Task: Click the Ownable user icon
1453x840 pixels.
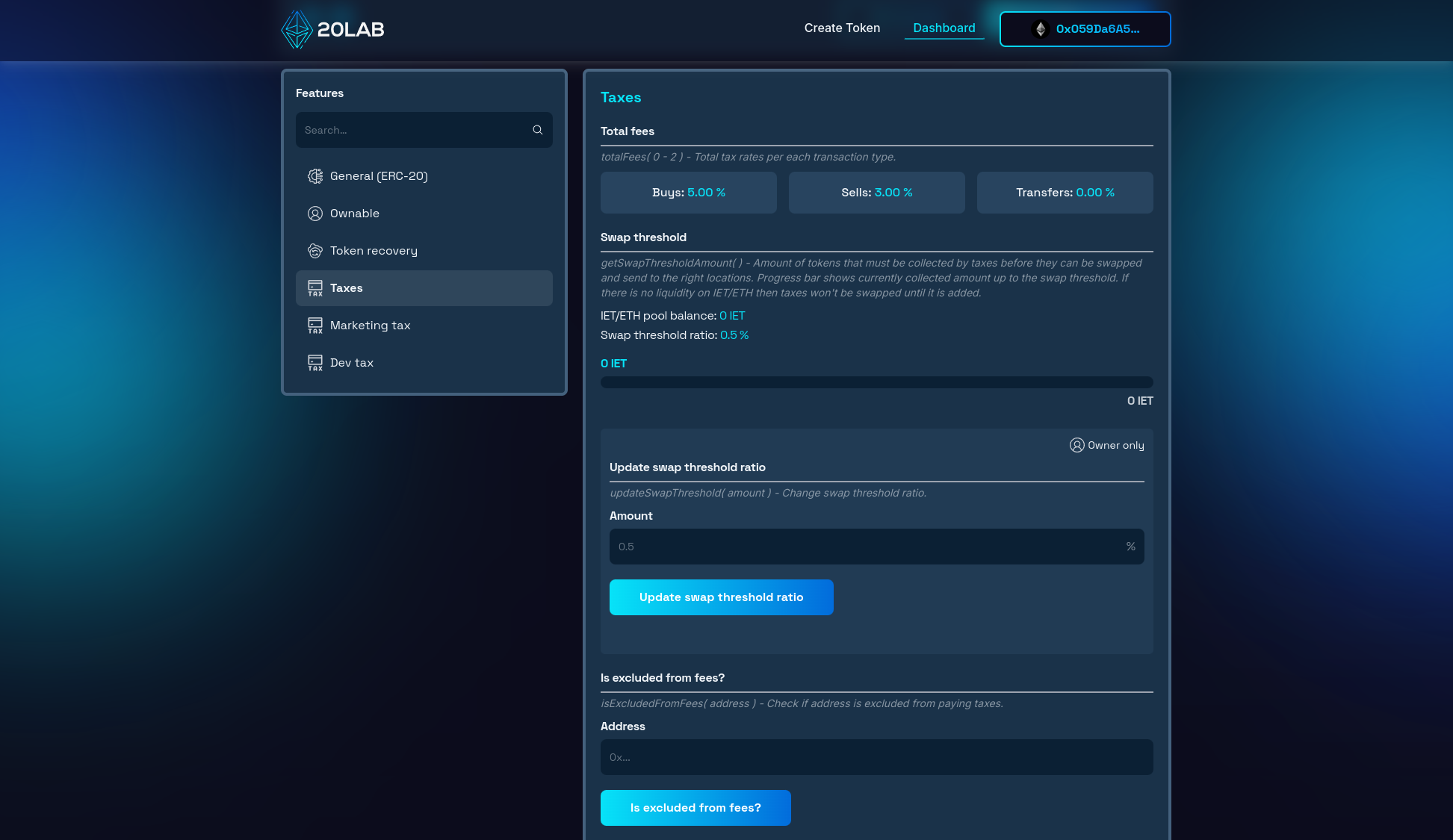Action: click(x=315, y=214)
